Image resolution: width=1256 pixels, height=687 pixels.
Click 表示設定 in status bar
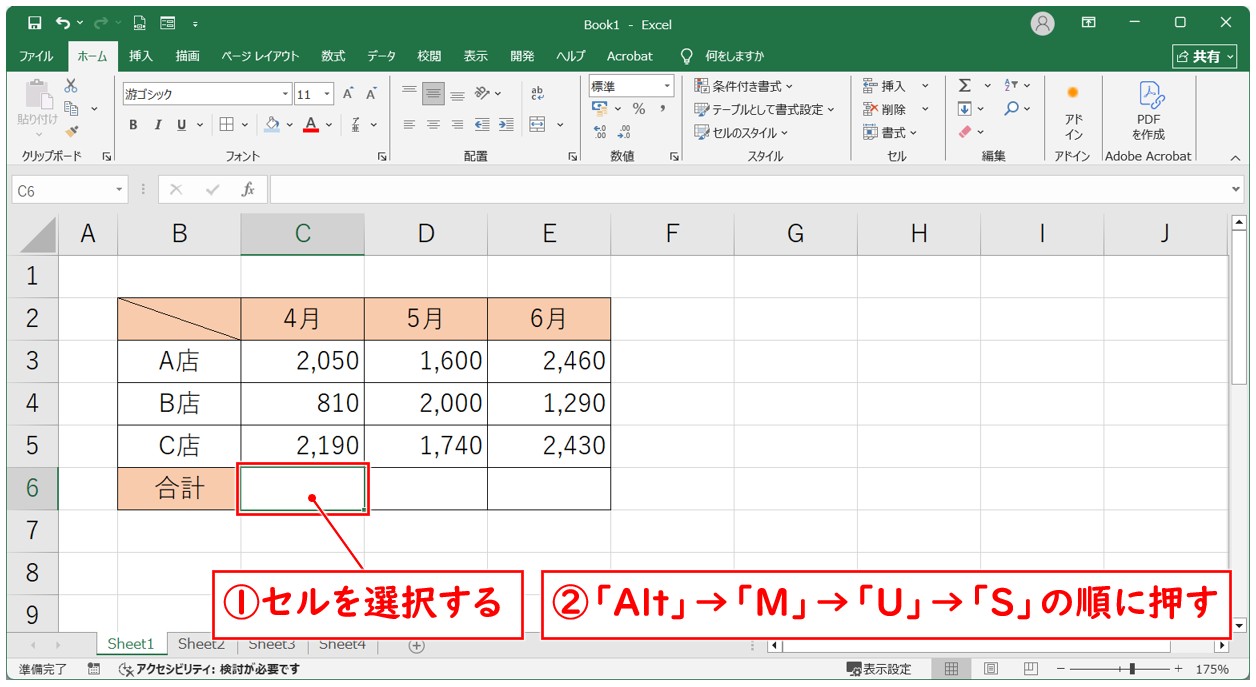pyautogui.click(x=879, y=669)
